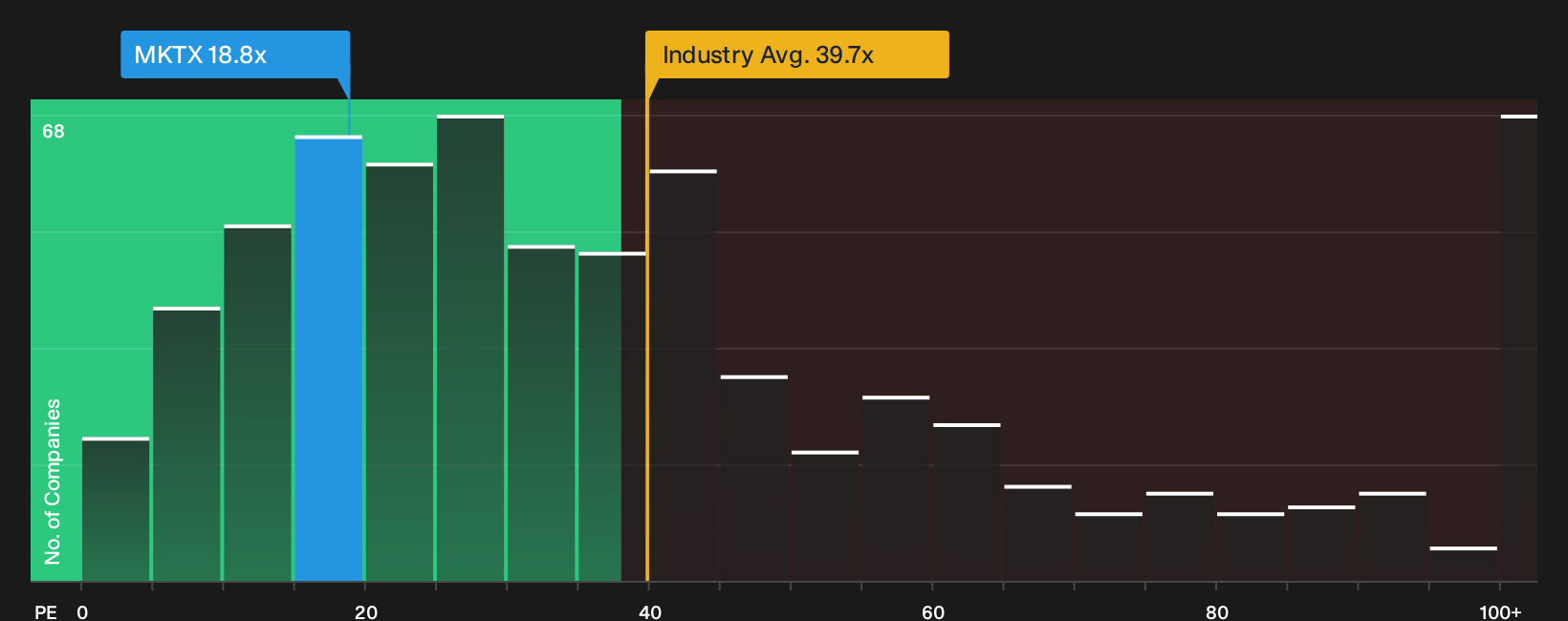Screen dimensions: 1568x621
Task: Click the bar at PE 60-65
Action: point(967,503)
